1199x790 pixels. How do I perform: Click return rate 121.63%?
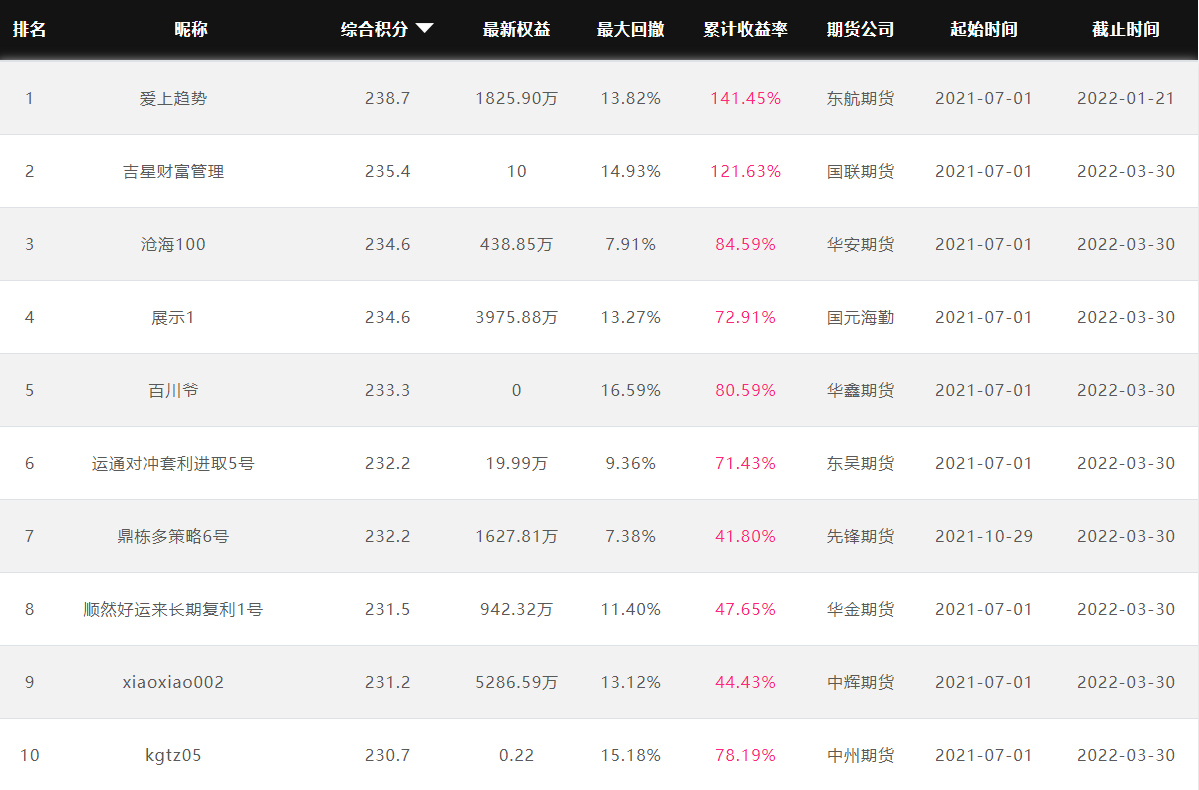(x=746, y=171)
